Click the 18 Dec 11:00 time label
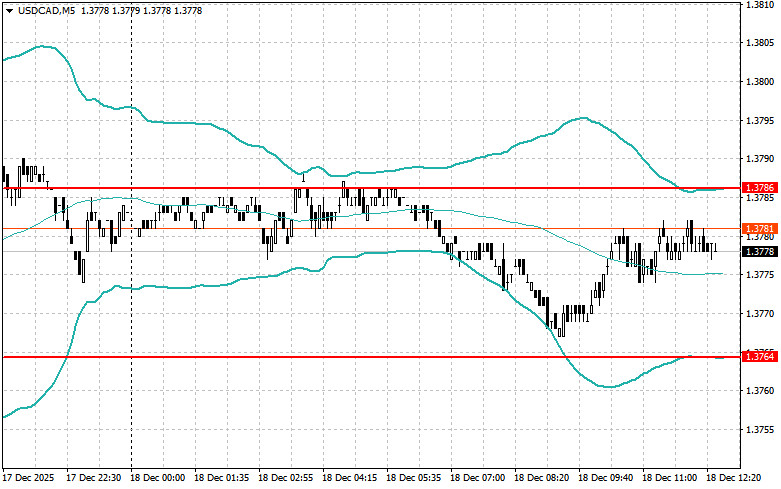This screenshot has height=489, width=781. (x=669, y=478)
